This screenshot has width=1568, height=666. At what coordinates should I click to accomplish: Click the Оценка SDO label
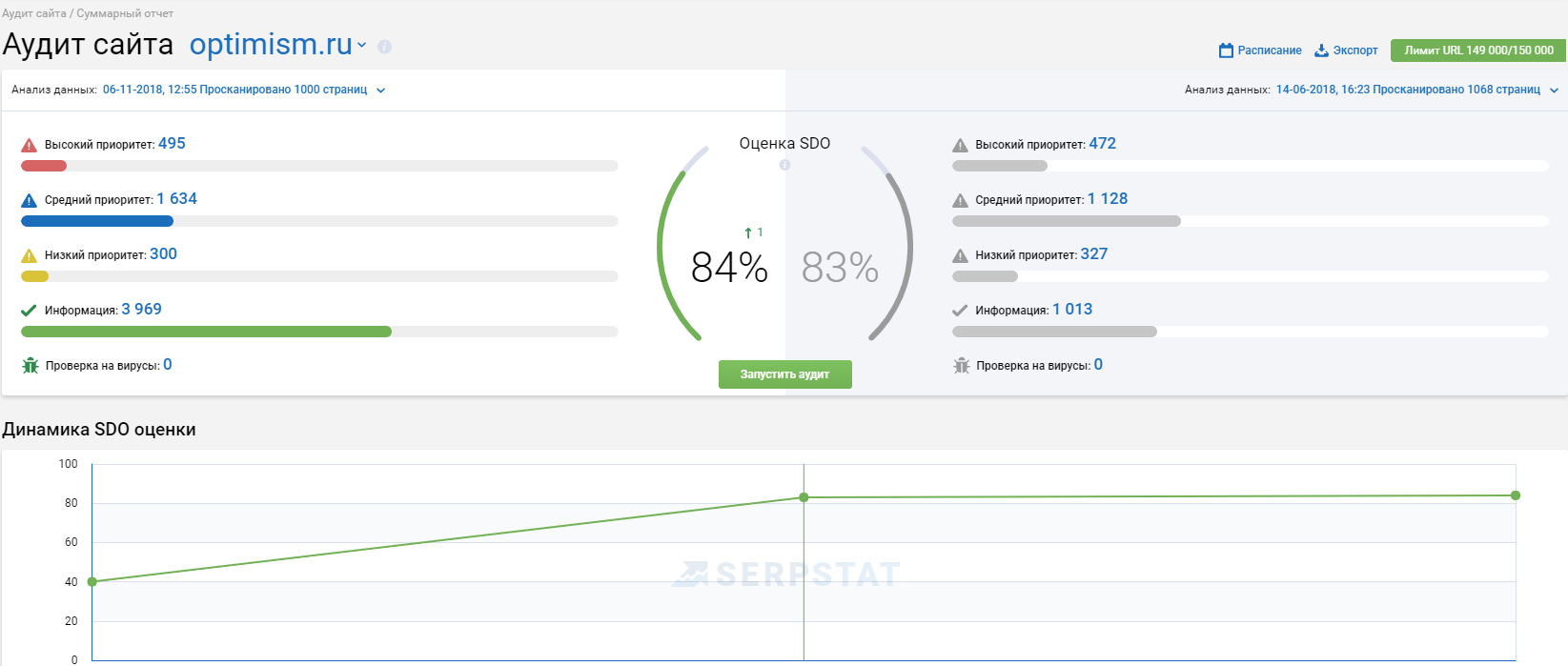tap(784, 143)
